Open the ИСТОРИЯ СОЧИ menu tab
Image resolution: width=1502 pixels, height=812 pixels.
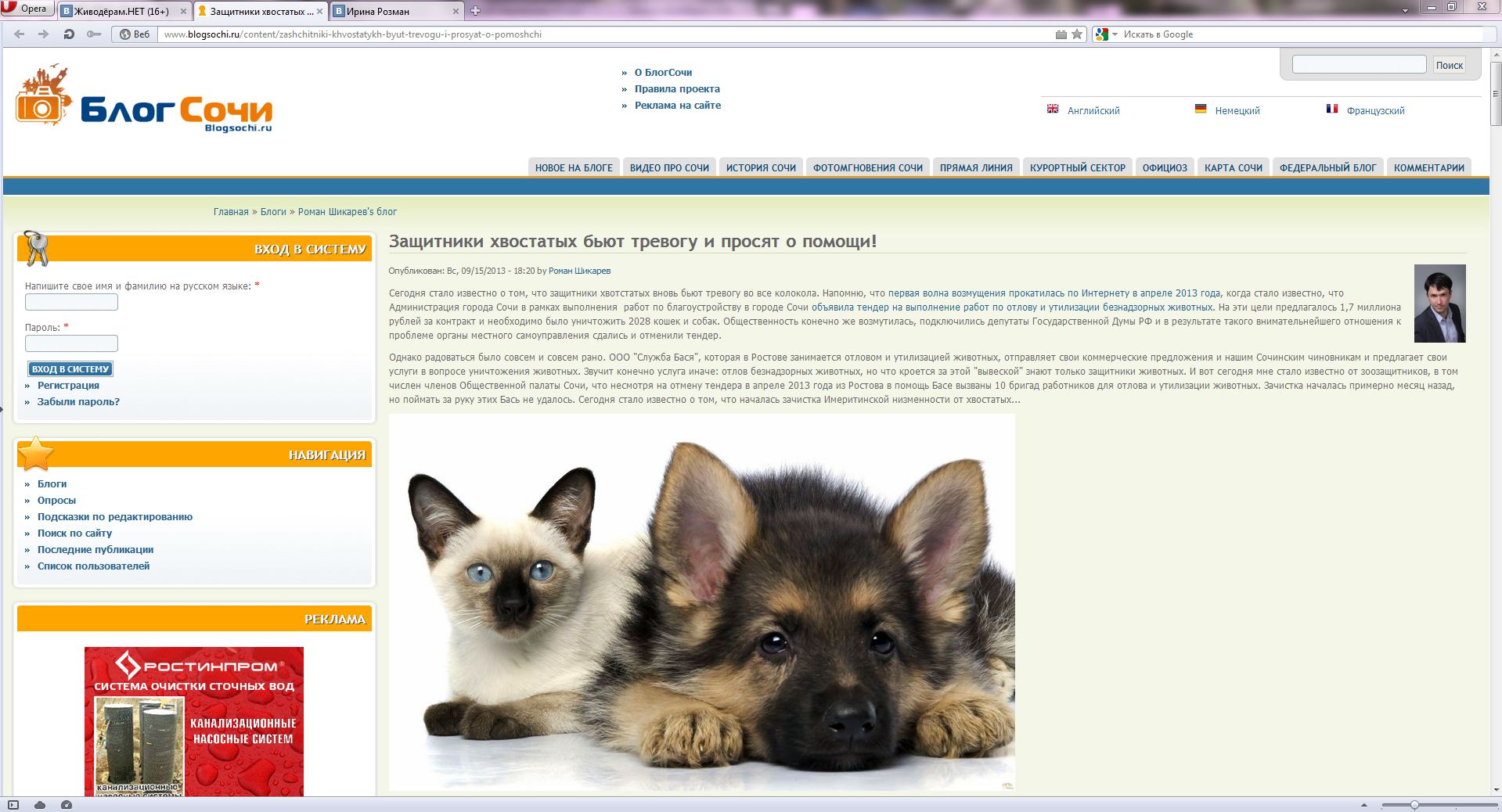pos(761,167)
